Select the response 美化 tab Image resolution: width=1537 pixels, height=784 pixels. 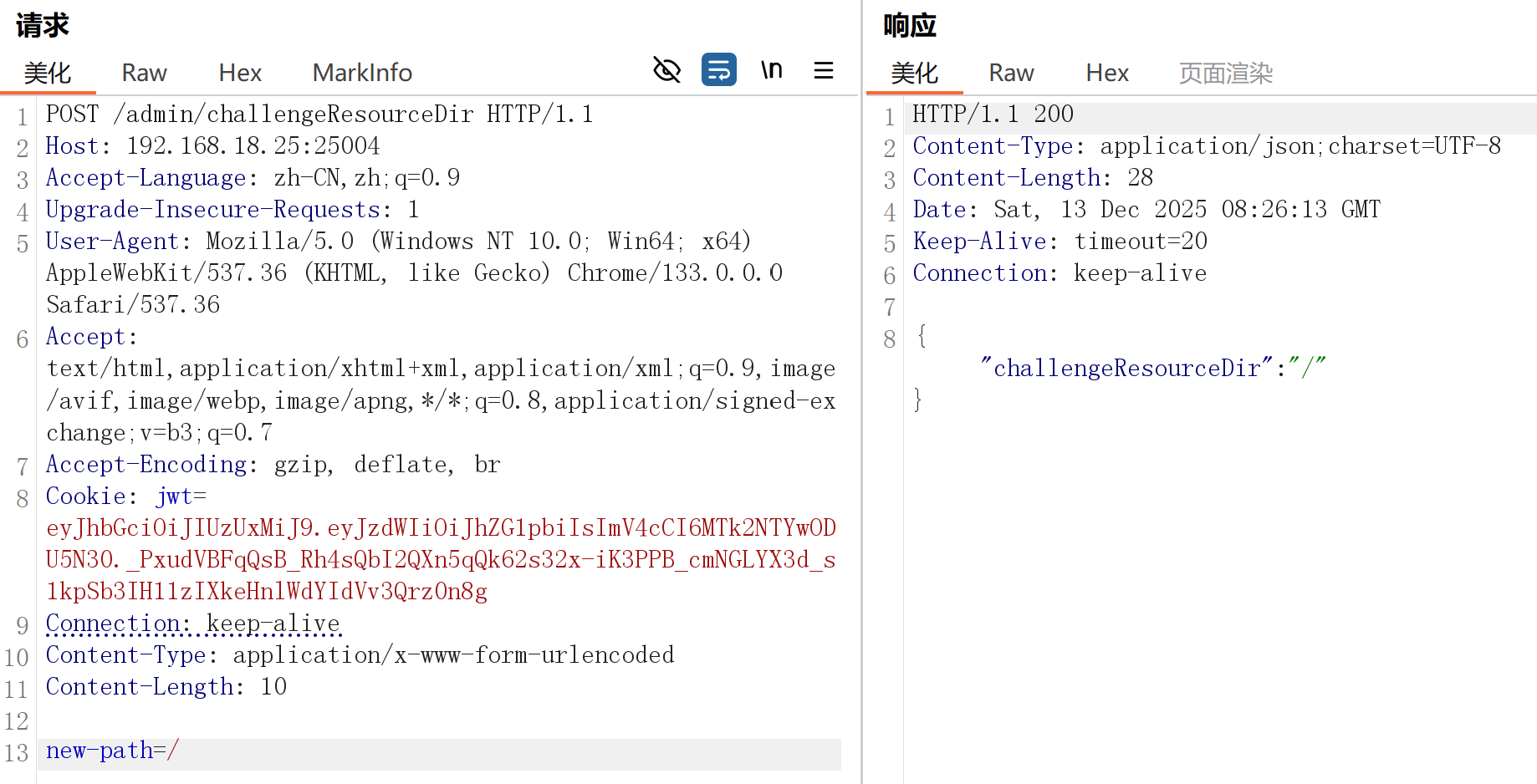click(x=914, y=74)
